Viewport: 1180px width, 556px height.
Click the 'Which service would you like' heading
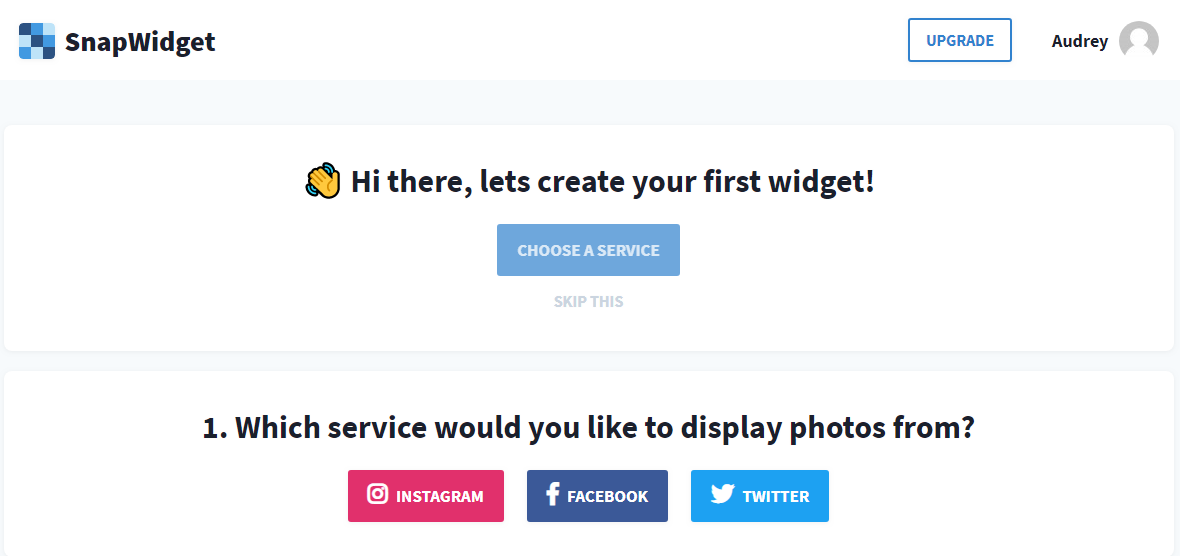tap(588, 428)
